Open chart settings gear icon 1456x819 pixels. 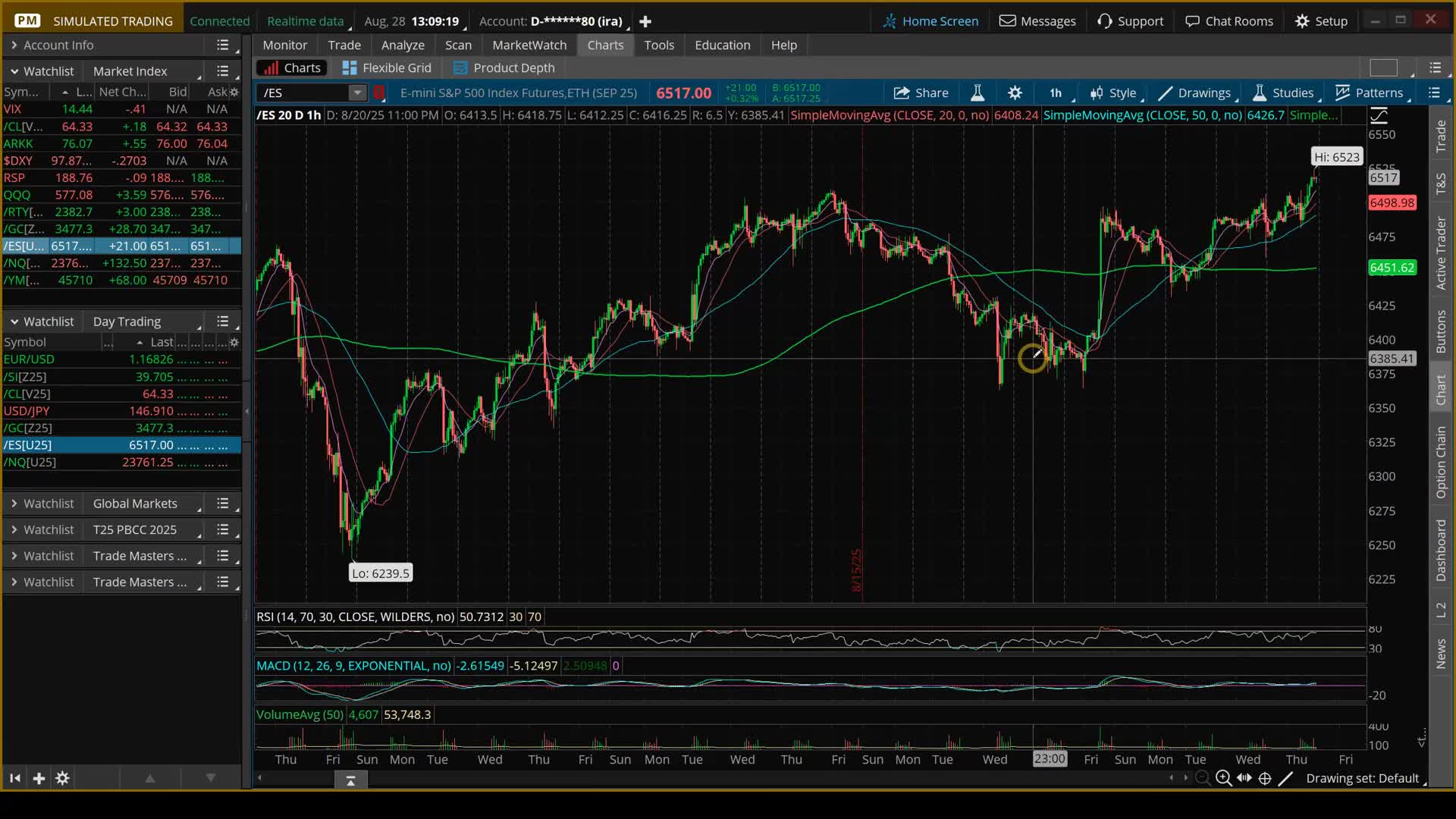[x=1015, y=93]
